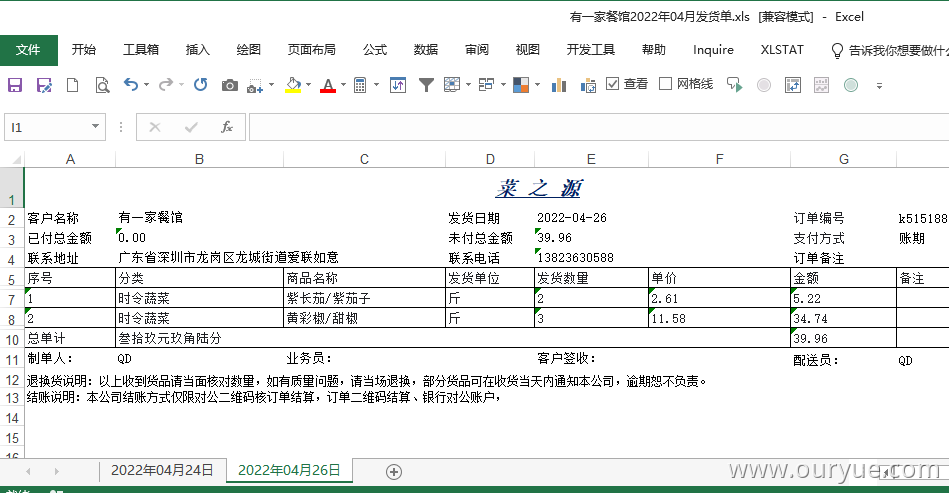949x493 pixels.
Task: Enable the 网格线 checkbox
Action: pyautogui.click(x=665, y=83)
